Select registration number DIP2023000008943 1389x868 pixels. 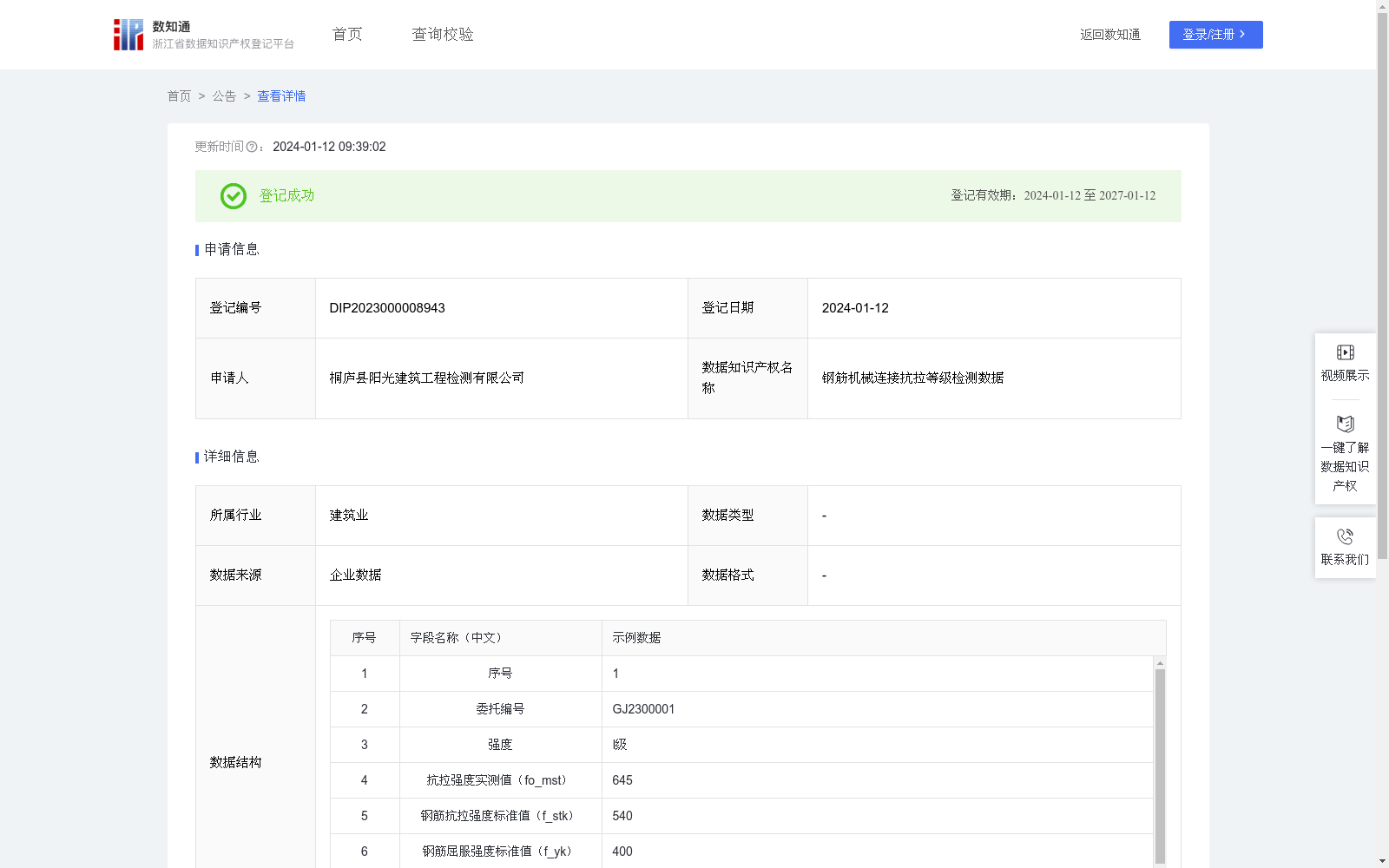tap(387, 308)
